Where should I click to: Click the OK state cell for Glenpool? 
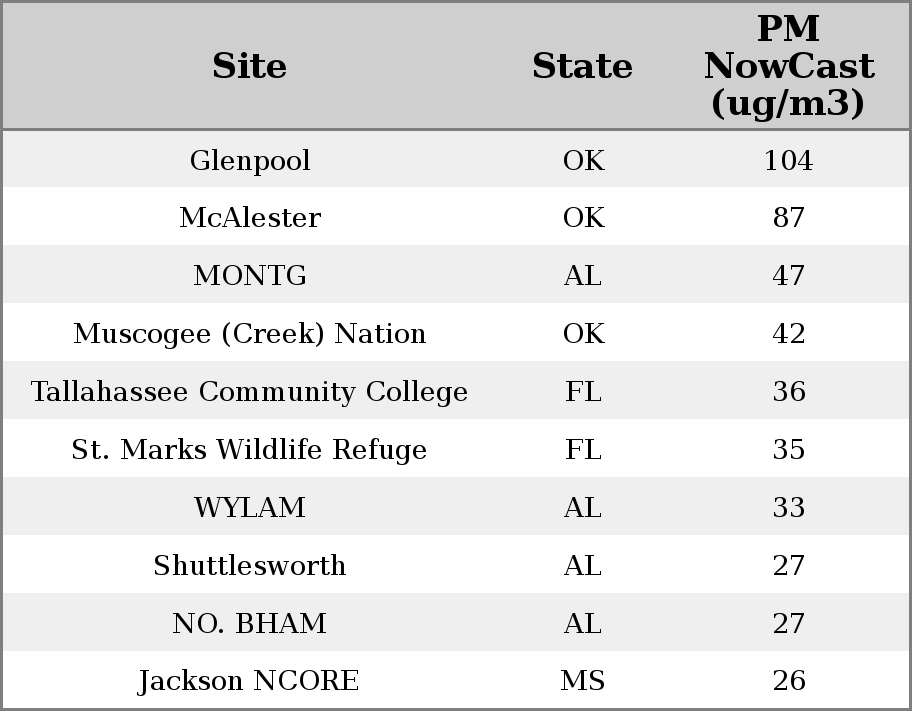click(583, 160)
